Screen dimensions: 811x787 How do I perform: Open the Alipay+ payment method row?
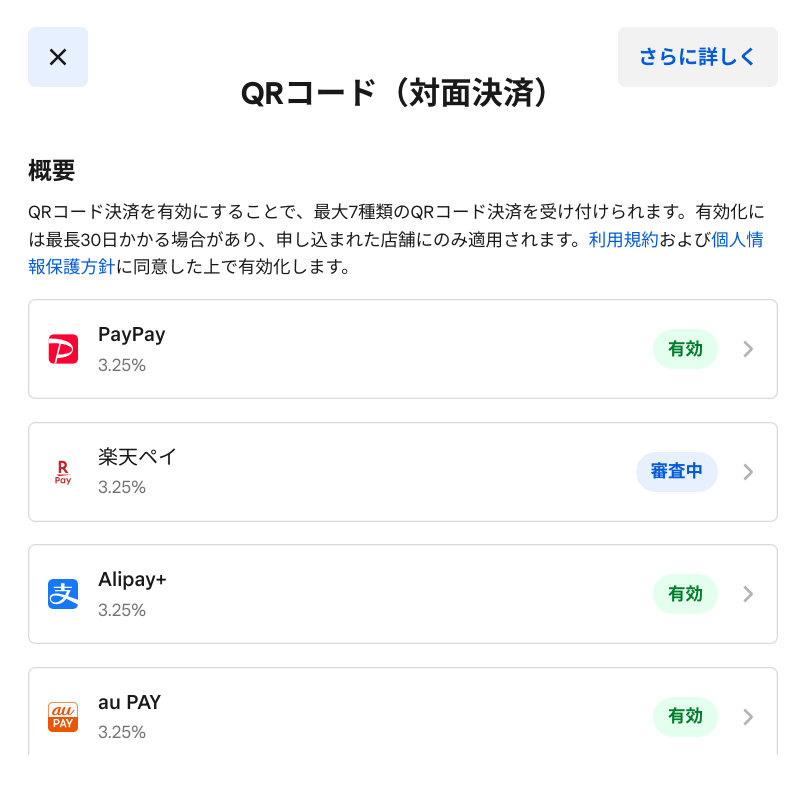pos(400,594)
